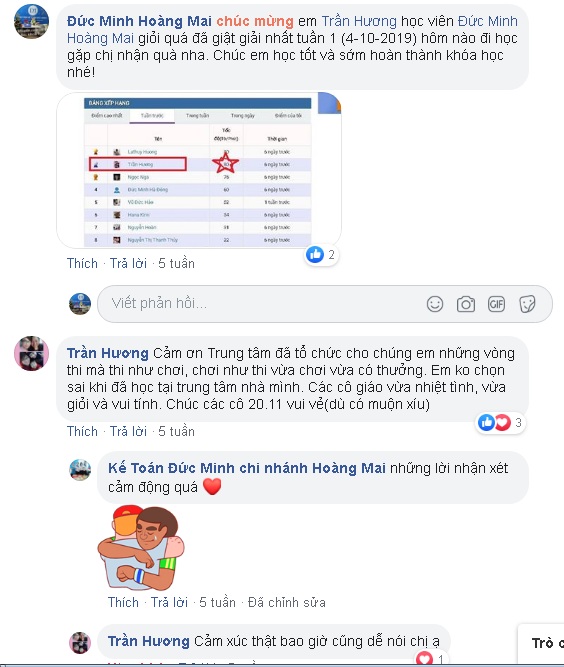Open leaderboard screenshot image

(199, 170)
